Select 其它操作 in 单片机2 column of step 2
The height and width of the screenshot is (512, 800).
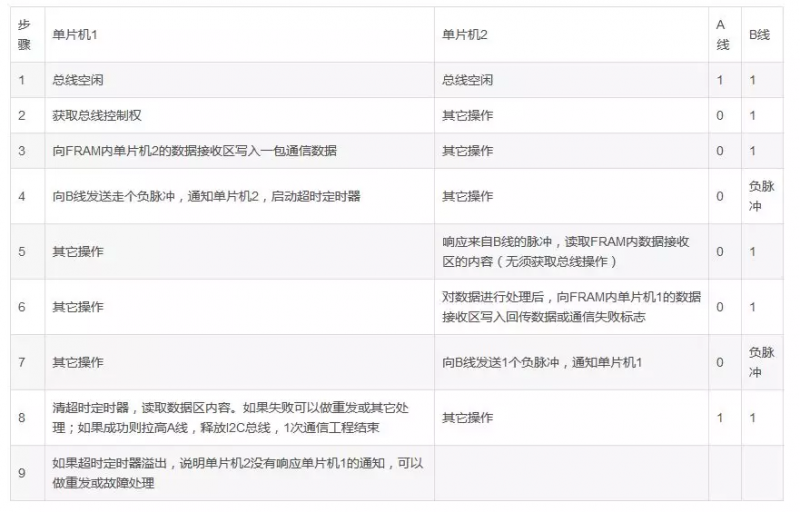pyautogui.click(x=467, y=116)
